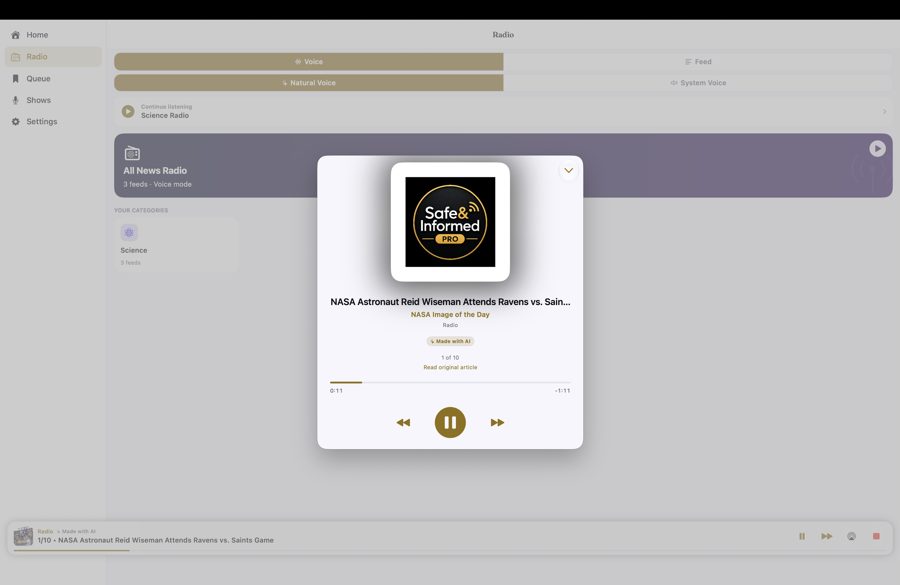Click the Queue bookmark icon
Image resolution: width=900 pixels, height=585 pixels.
(15, 79)
